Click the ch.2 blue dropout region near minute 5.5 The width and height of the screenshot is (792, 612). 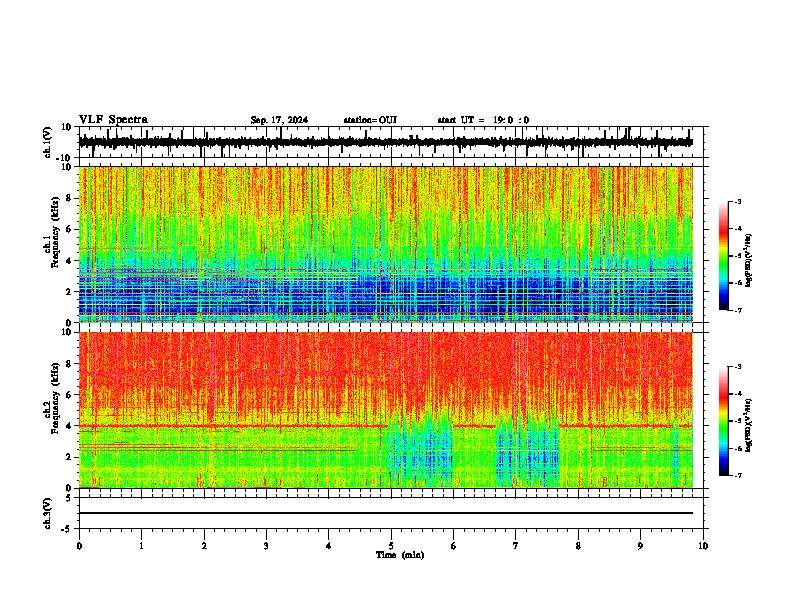click(x=421, y=449)
